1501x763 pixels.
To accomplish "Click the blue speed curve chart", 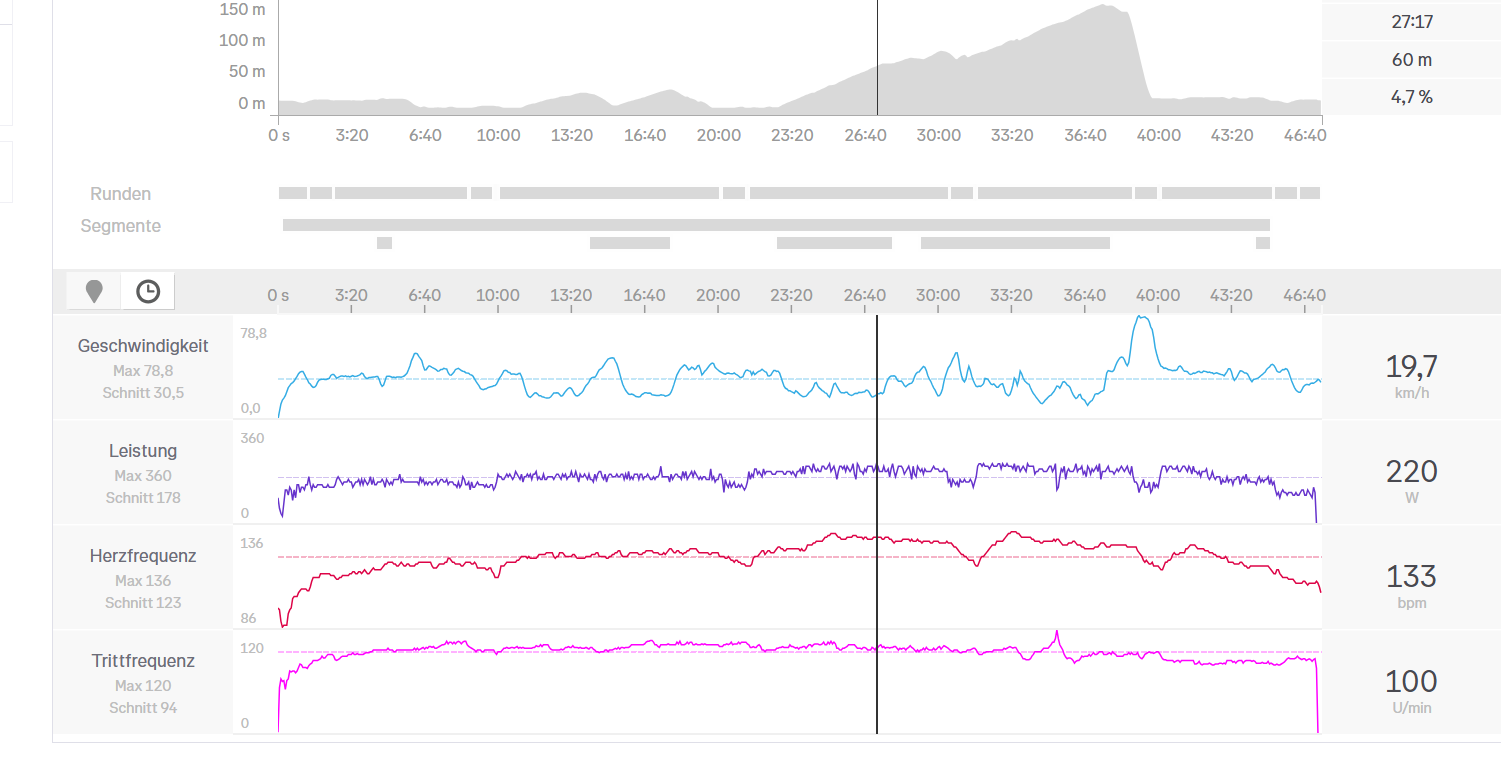I will point(799,367).
